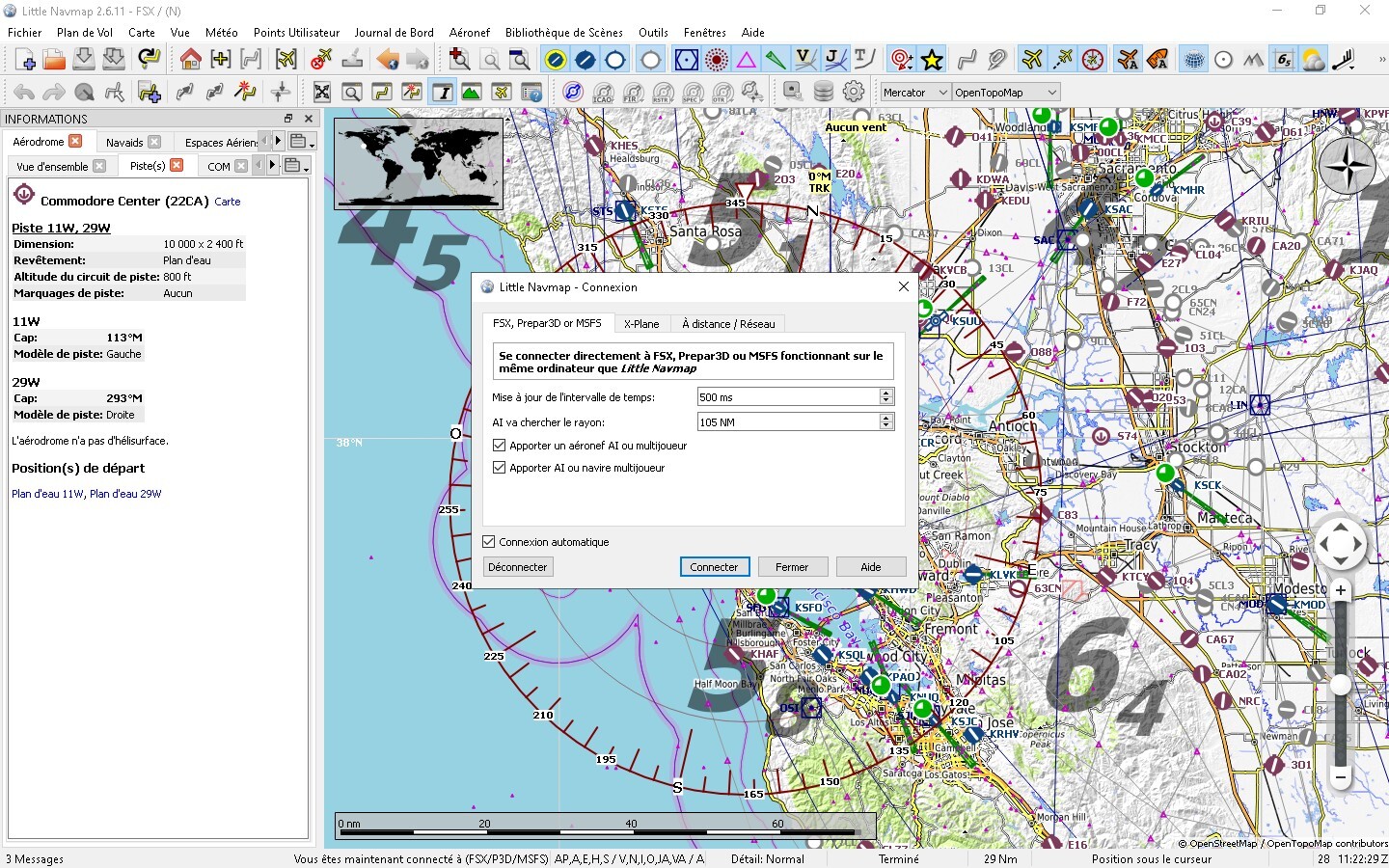Click the Déconnecter button
The width and height of the screenshot is (1389, 868).
click(518, 567)
